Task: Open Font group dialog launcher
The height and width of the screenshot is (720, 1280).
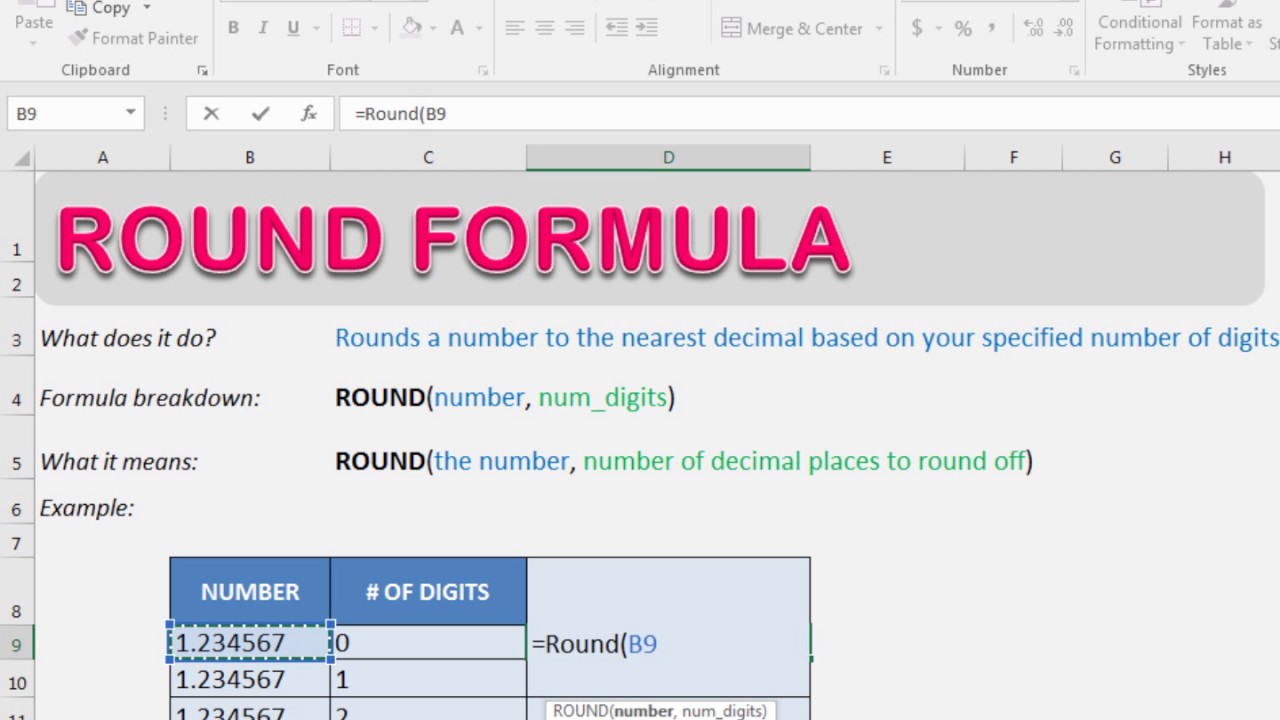Action: pyautogui.click(x=483, y=70)
